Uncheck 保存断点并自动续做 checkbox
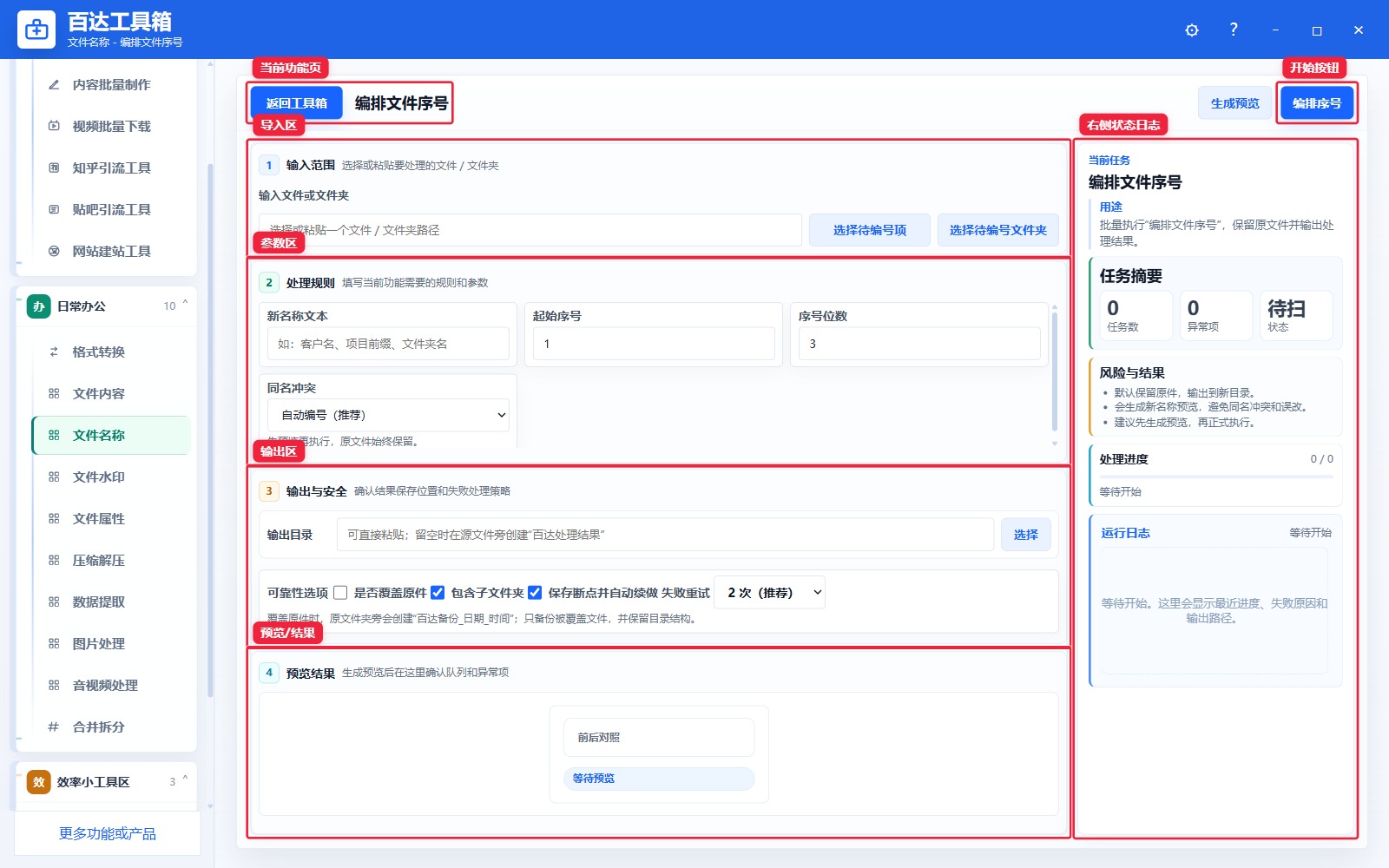Screen dimensions: 1389x868 (535, 593)
